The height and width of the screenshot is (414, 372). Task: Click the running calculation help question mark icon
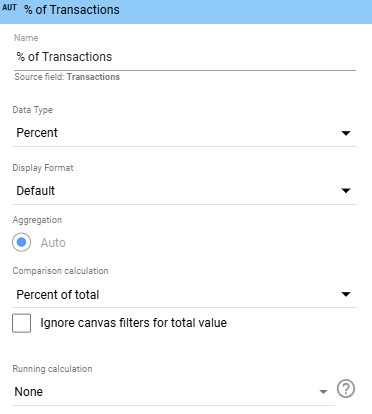[346, 389]
